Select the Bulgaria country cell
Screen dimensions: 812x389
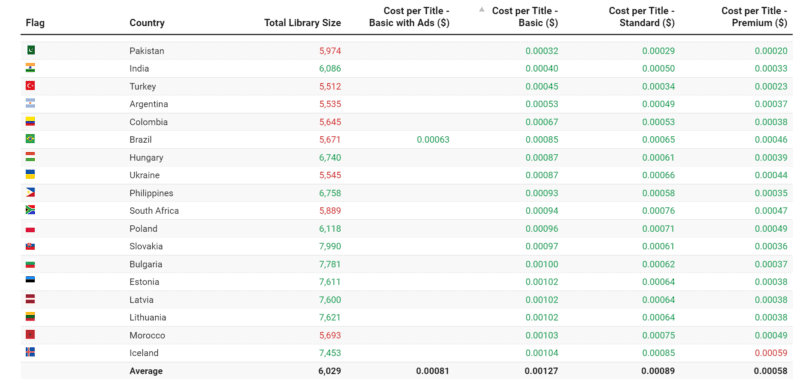[146, 264]
